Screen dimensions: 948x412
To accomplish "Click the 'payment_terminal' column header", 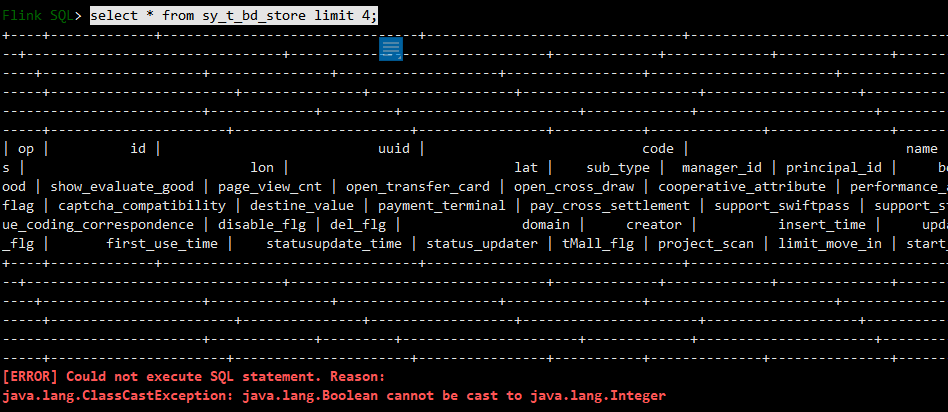I will click(x=441, y=206).
